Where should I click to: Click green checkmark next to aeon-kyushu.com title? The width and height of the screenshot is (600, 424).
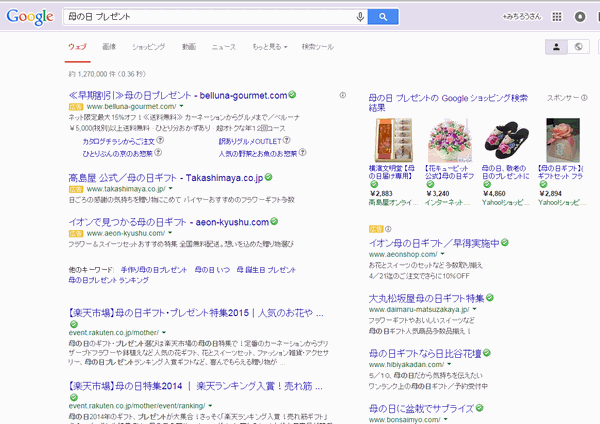[274, 221]
